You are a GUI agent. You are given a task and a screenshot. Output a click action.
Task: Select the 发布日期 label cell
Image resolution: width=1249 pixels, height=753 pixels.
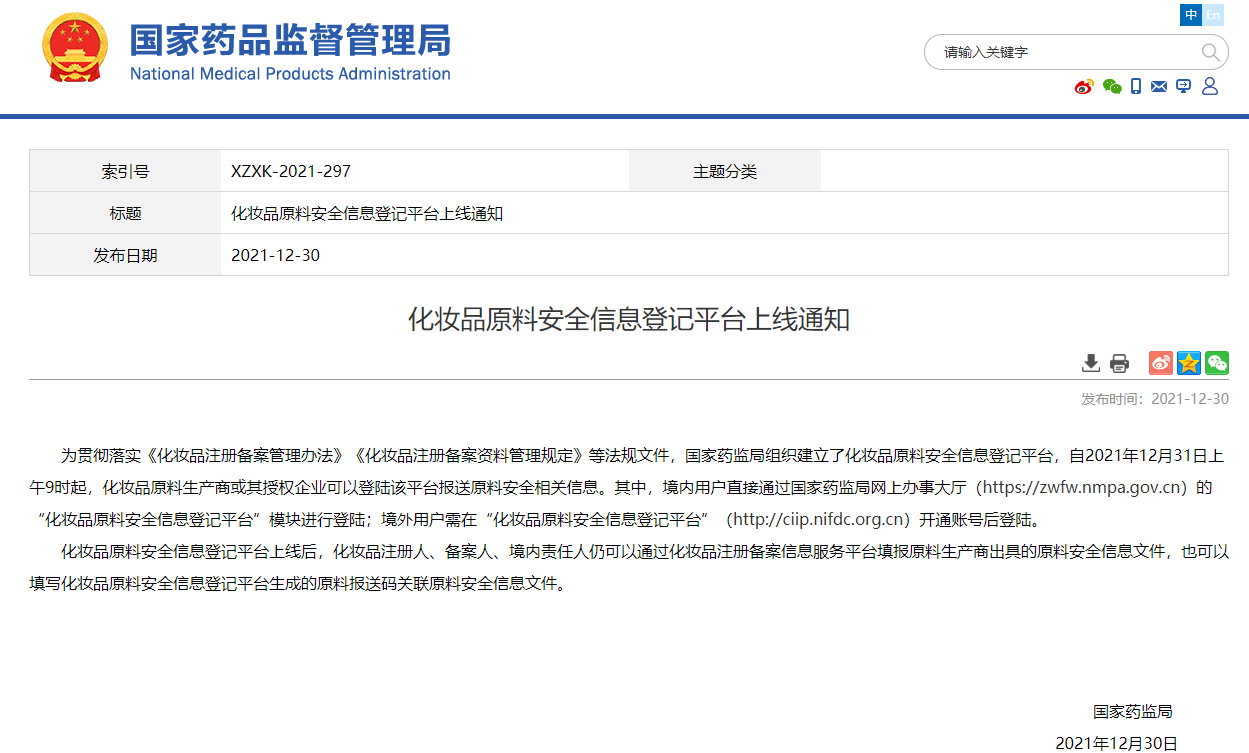pyautogui.click(x=125, y=255)
